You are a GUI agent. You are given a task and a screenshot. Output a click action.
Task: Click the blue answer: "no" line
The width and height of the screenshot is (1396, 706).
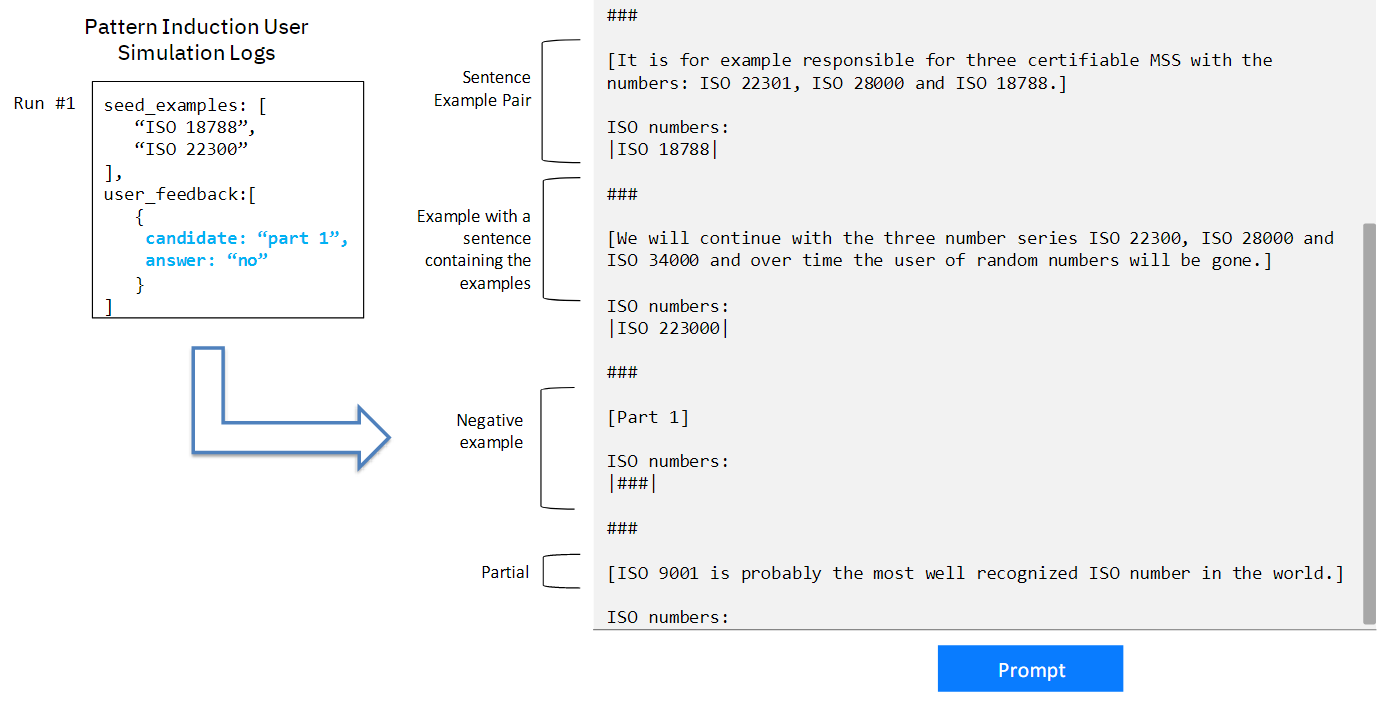tap(208, 260)
